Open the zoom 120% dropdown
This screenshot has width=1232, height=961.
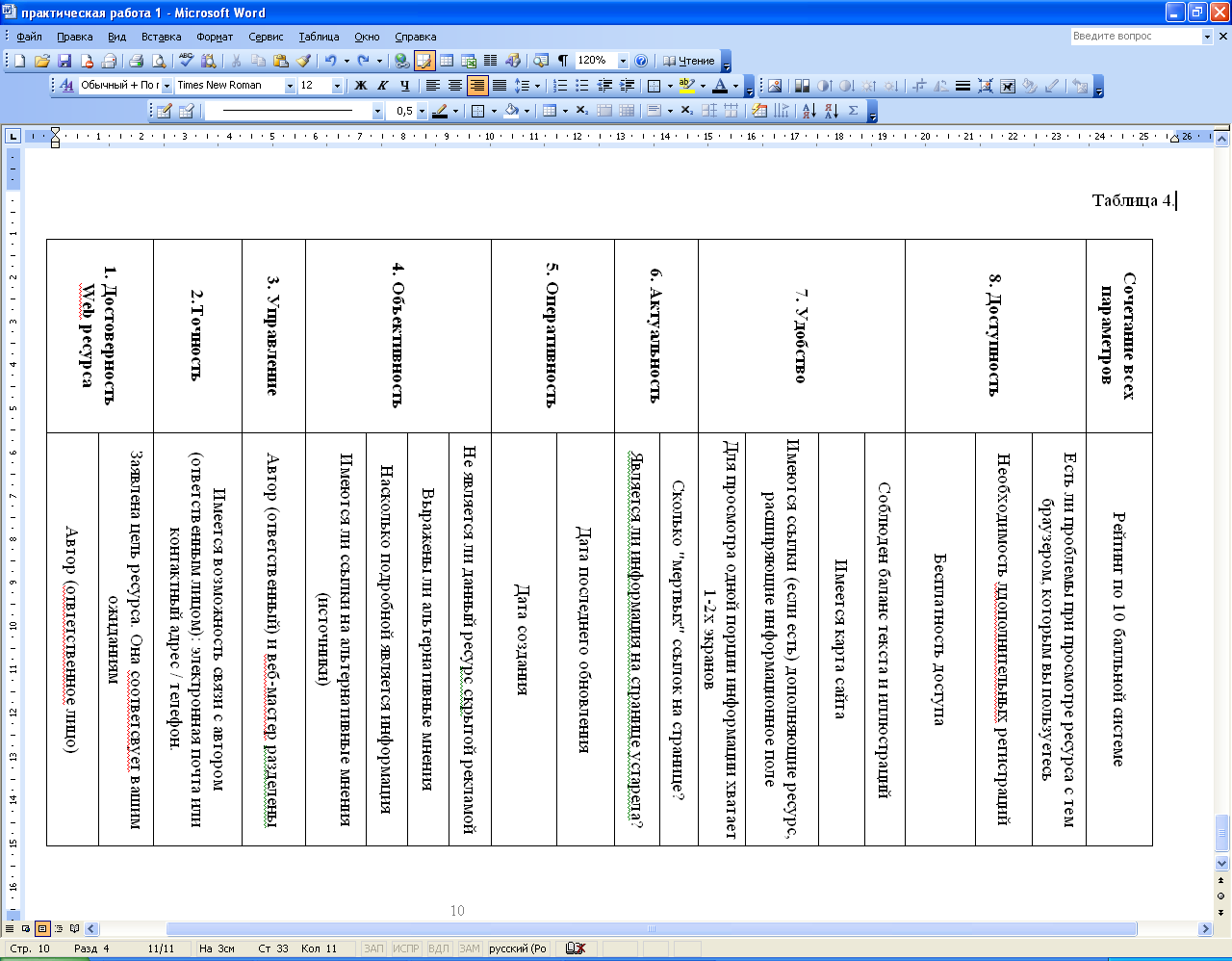623,61
